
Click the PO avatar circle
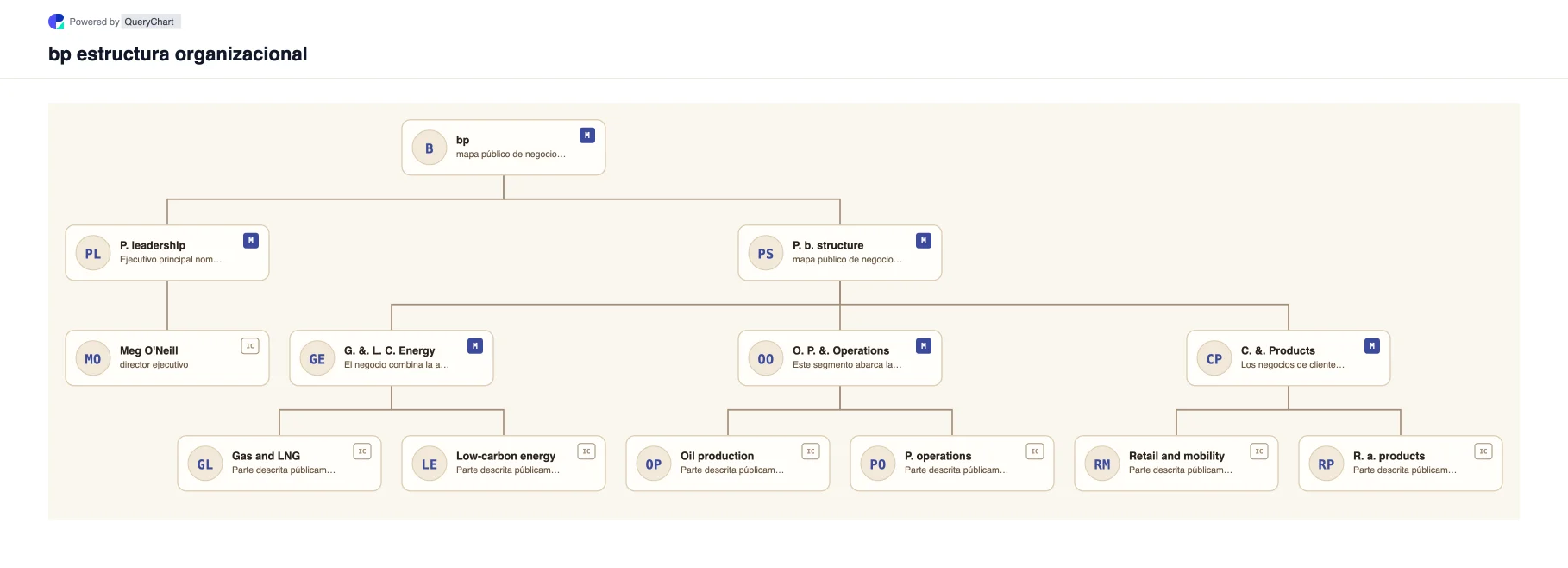click(x=878, y=464)
